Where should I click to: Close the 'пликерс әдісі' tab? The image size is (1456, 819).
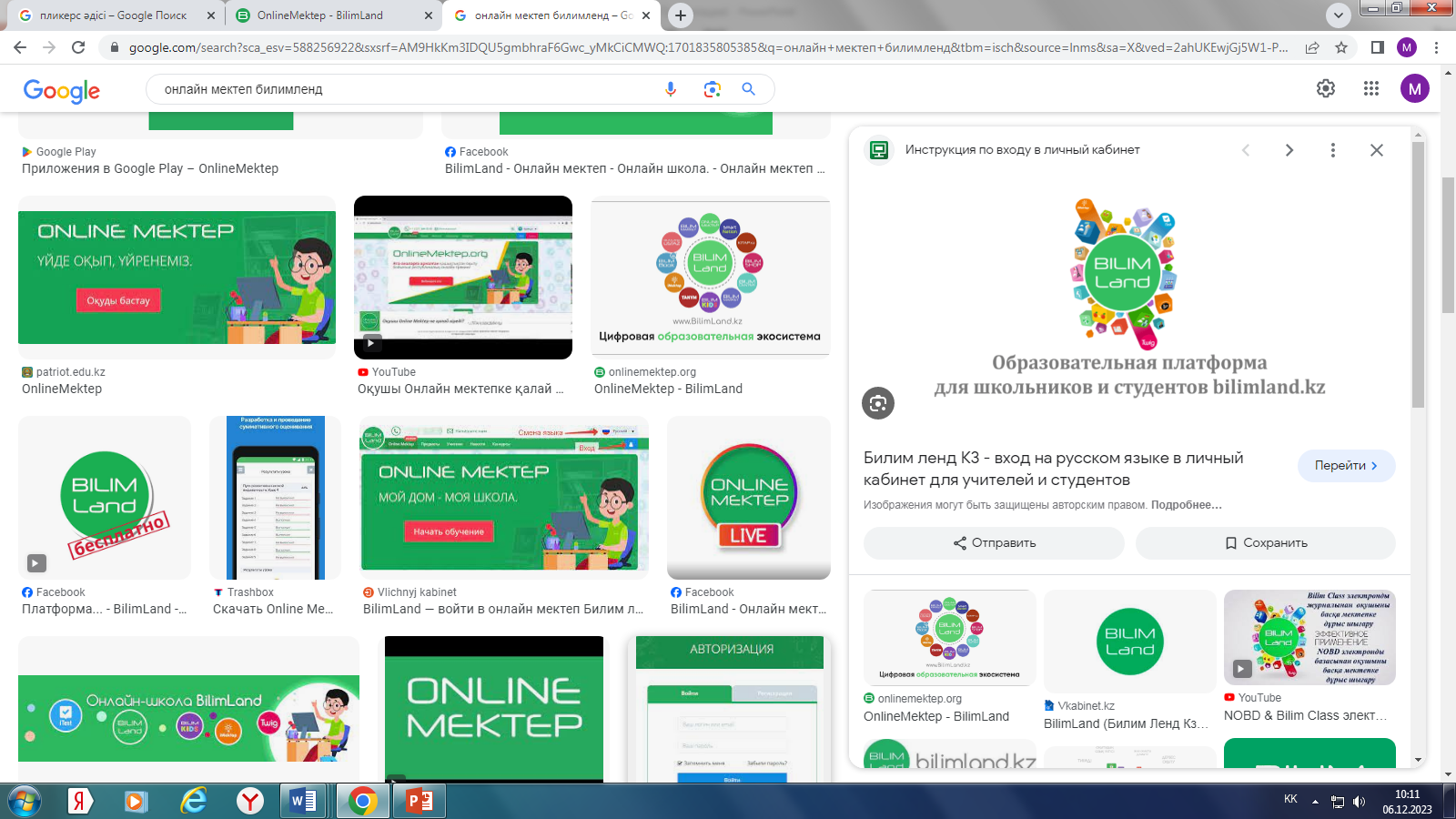[x=211, y=15]
